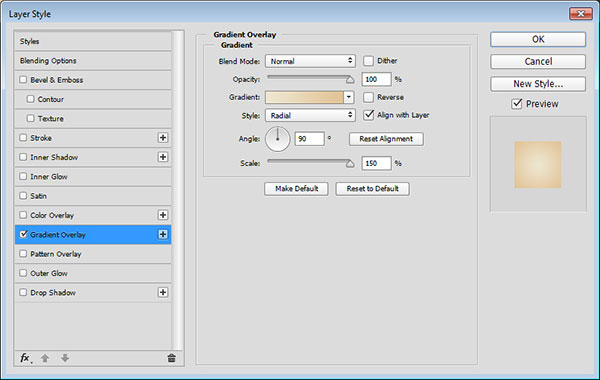
Task: Click the effects list vertical scrollbar
Action: pos(177,190)
